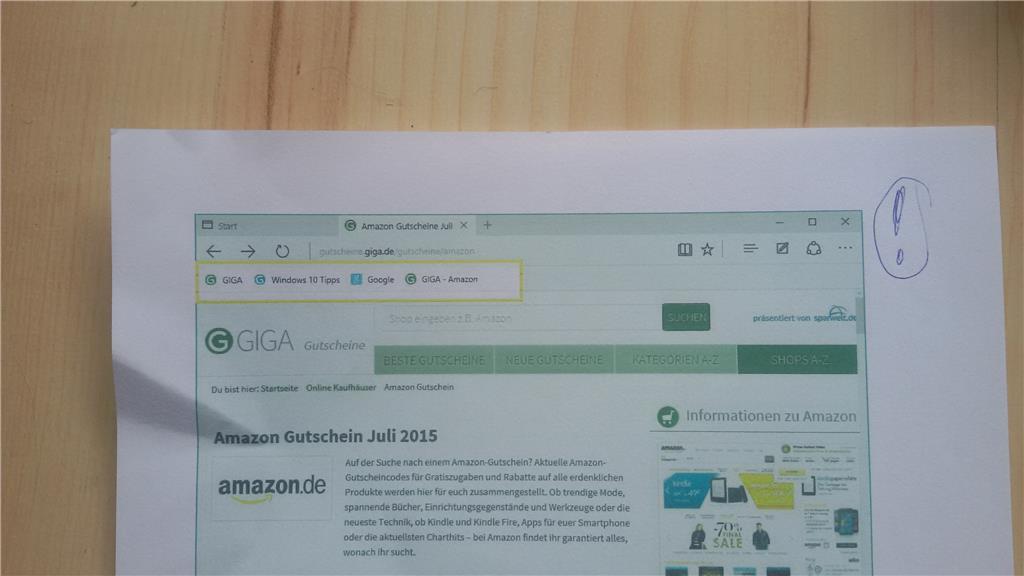Open NEUE GUTSCHEINE menu item
1024x576 pixels.
coord(554,360)
